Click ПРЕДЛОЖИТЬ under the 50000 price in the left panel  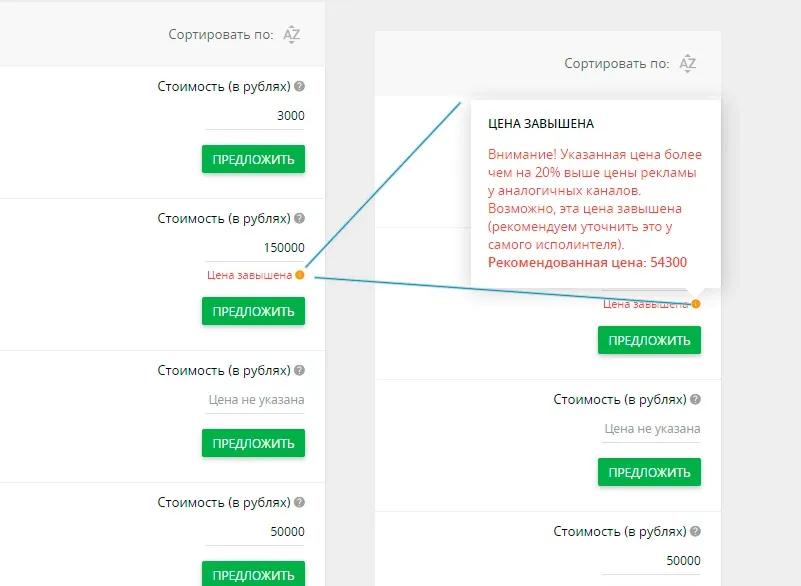[x=253, y=574]
